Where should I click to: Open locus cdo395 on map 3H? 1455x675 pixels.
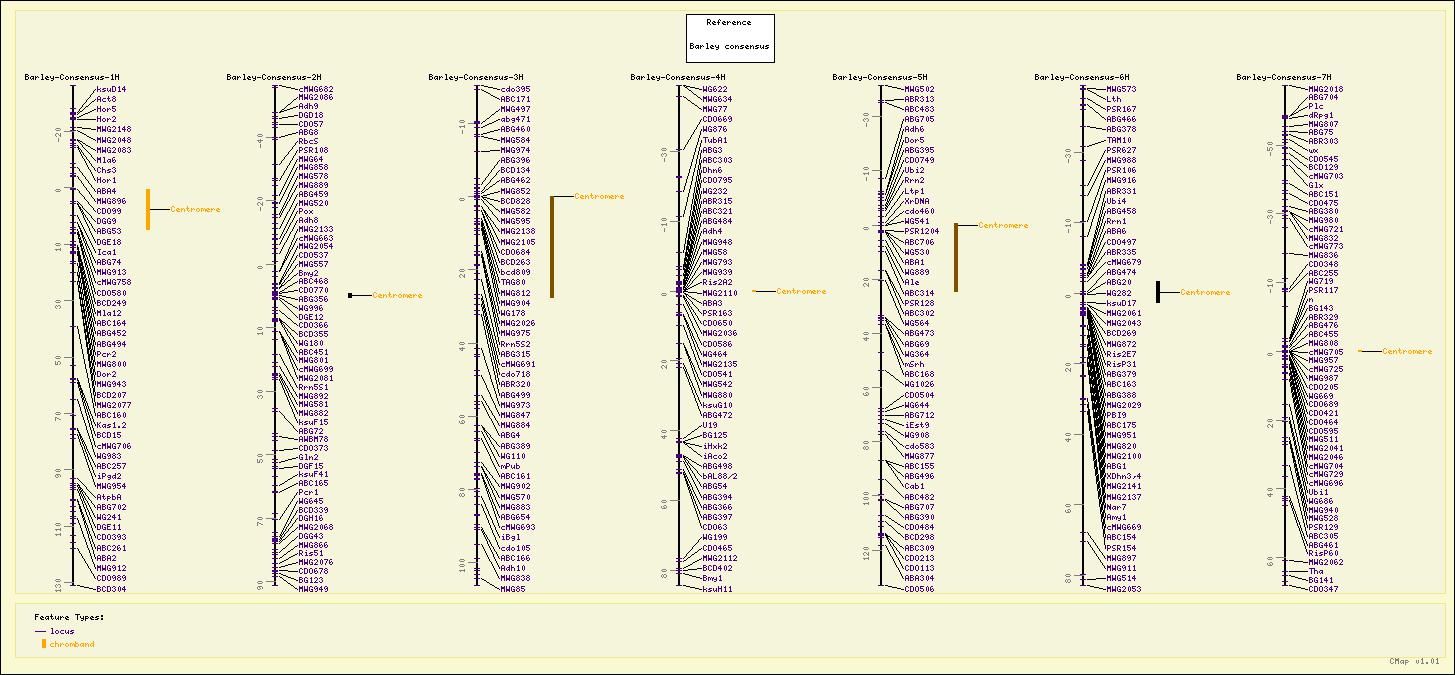click(515, 89)
